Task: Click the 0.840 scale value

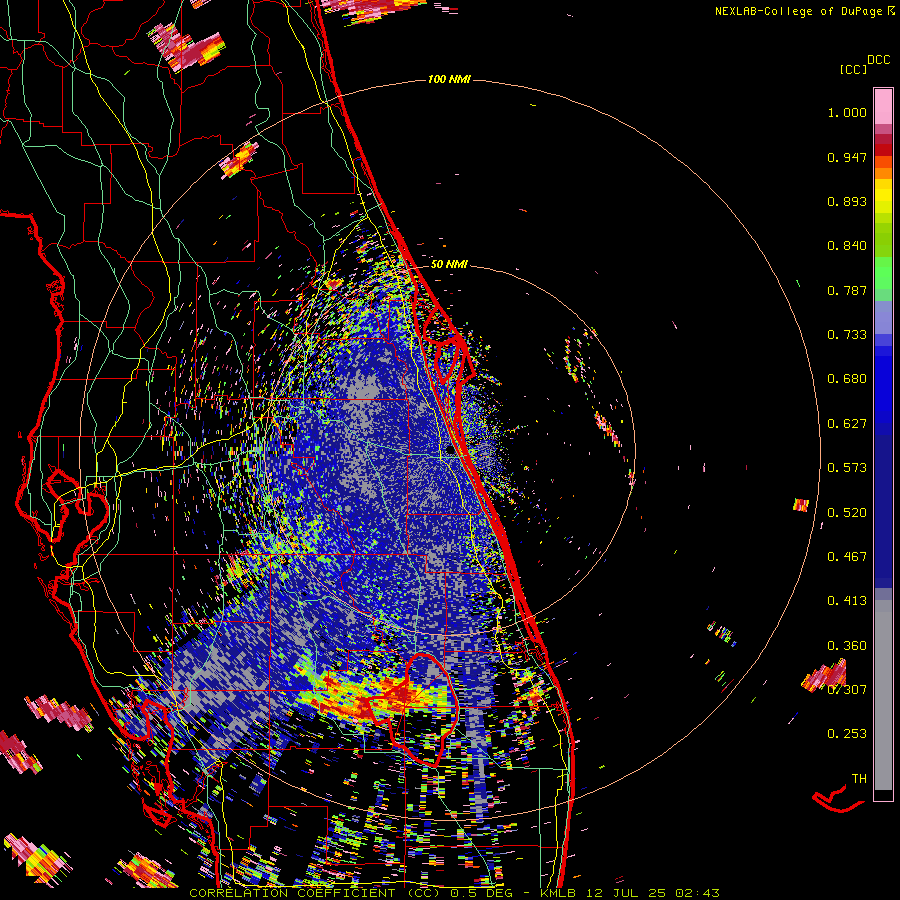Action: pyautogui.click(x=847, y=246)
